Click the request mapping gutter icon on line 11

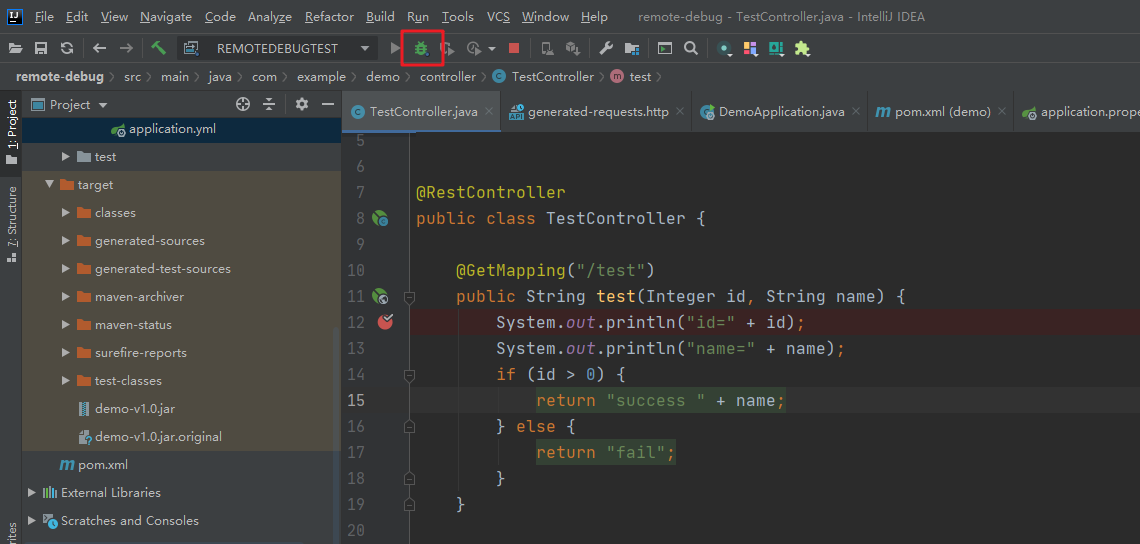coord(380,297)
